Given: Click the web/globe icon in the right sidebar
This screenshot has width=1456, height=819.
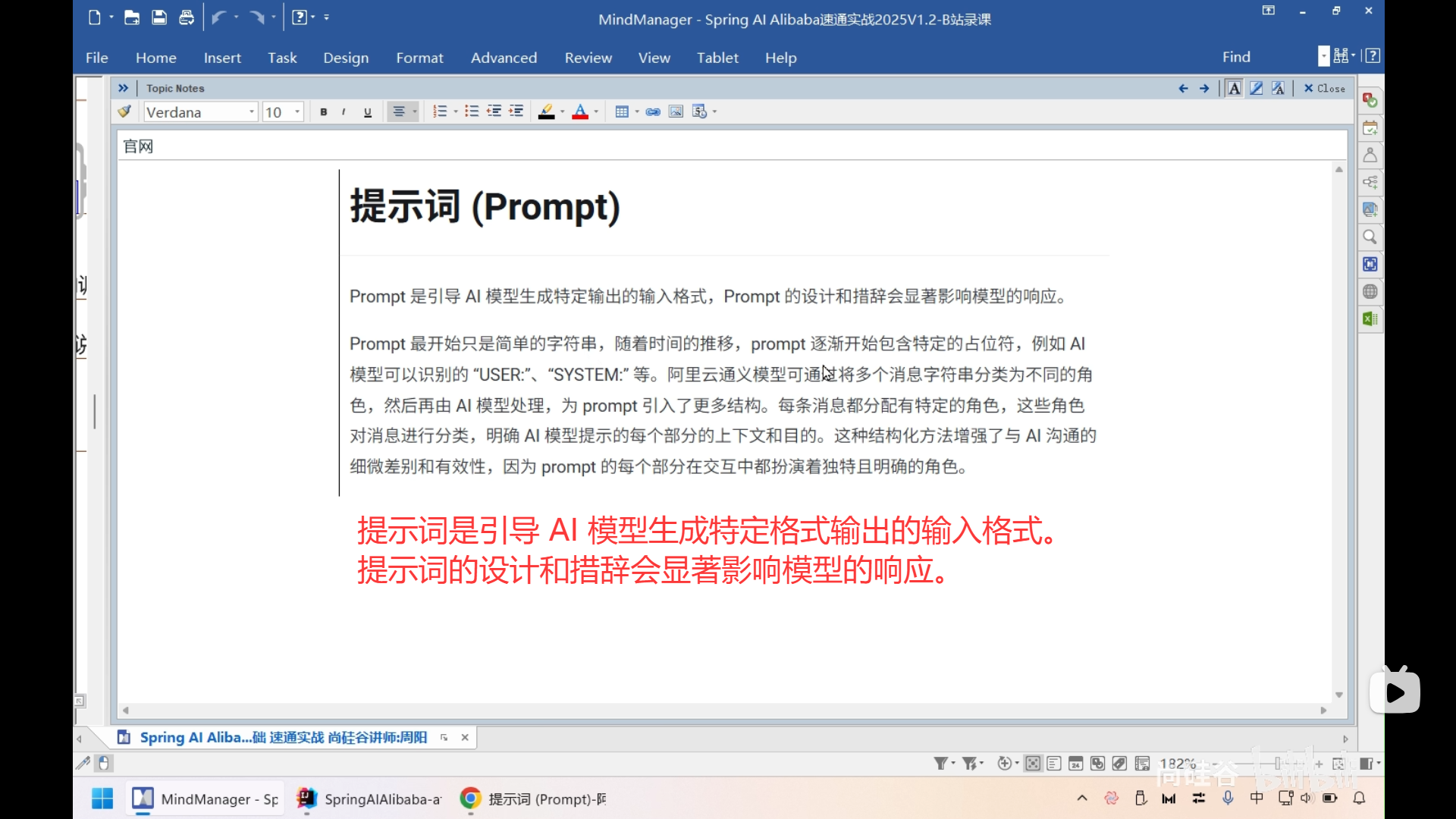Looking at the screenshot, I should (x=1370, y=290).
